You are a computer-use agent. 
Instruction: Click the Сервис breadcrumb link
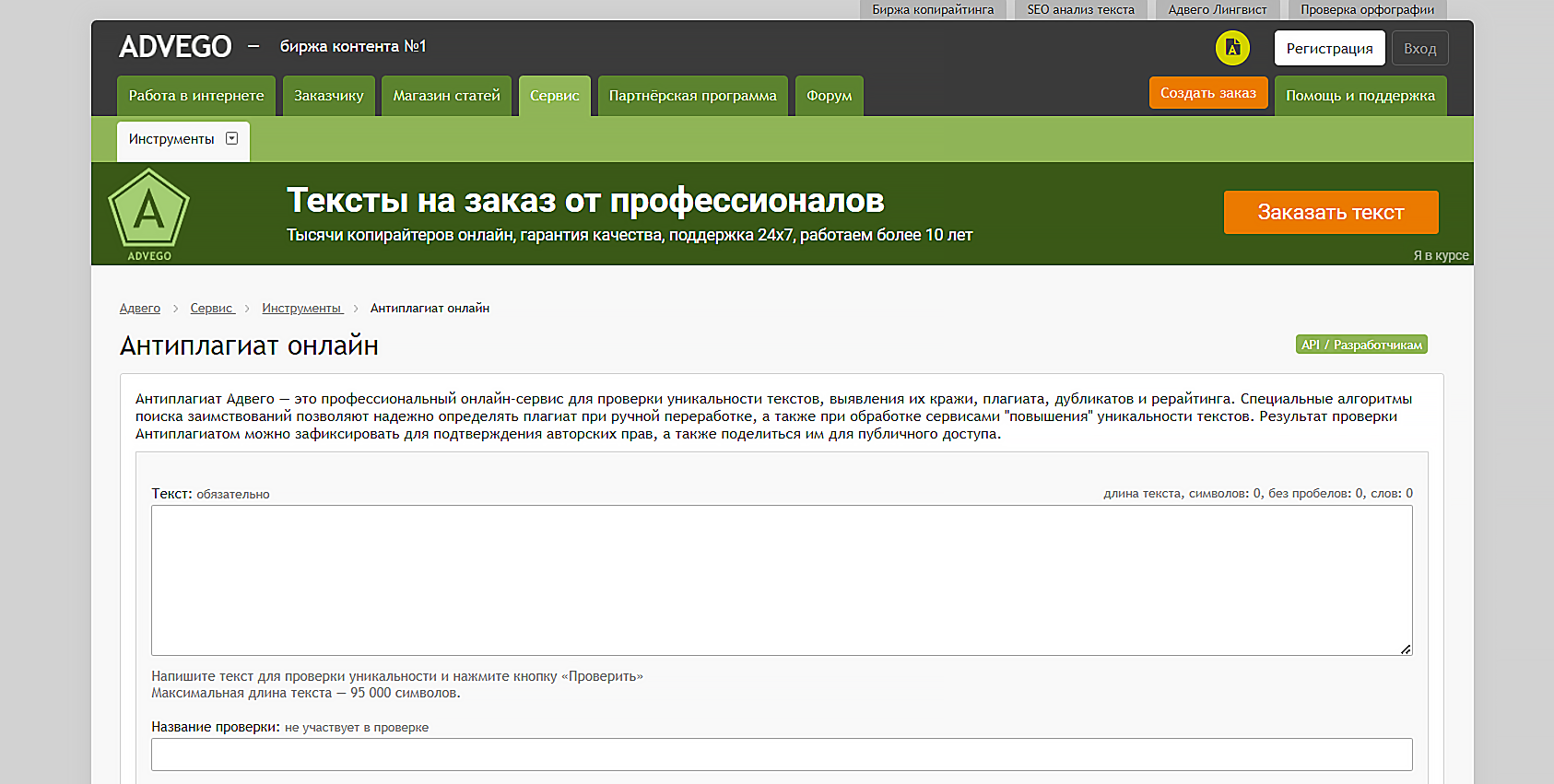pos(212,309)
